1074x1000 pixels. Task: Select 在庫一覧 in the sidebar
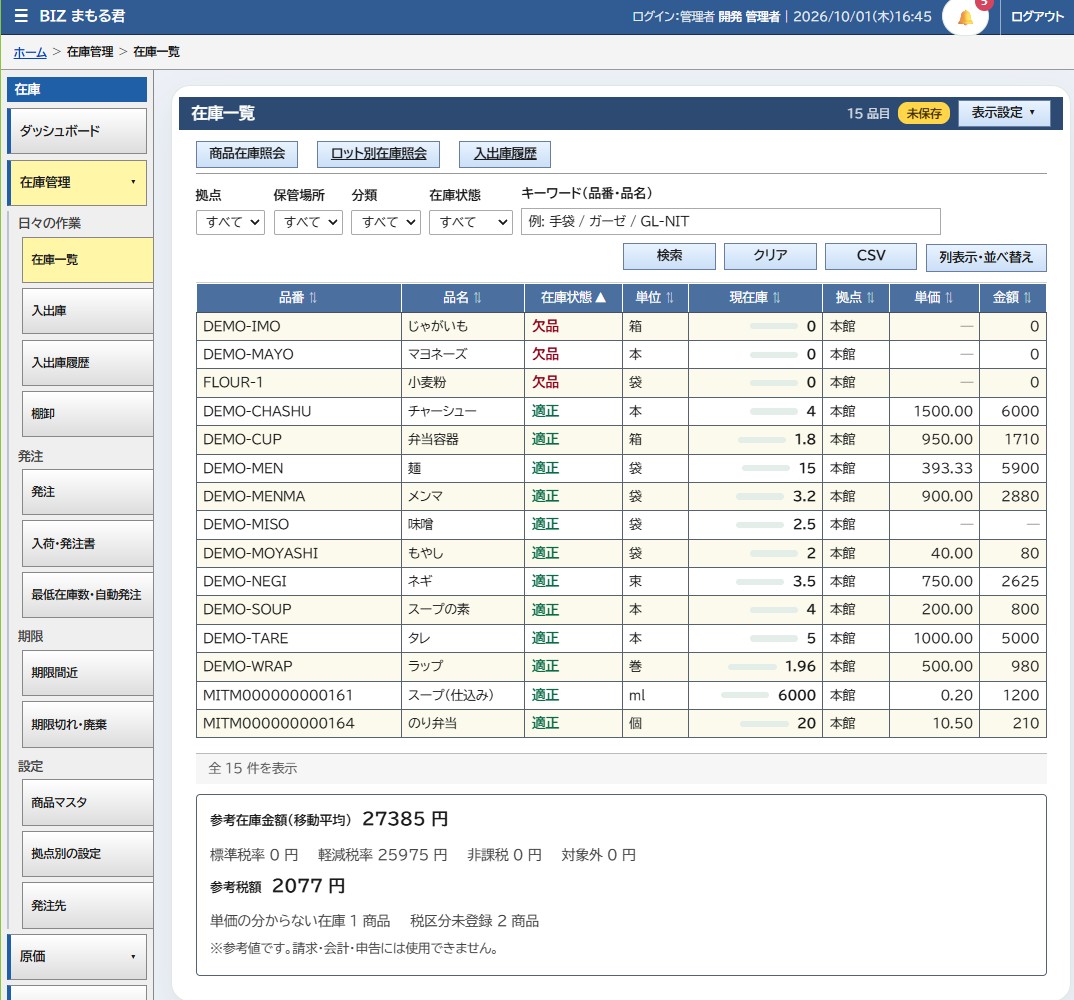tap(87, 260)
